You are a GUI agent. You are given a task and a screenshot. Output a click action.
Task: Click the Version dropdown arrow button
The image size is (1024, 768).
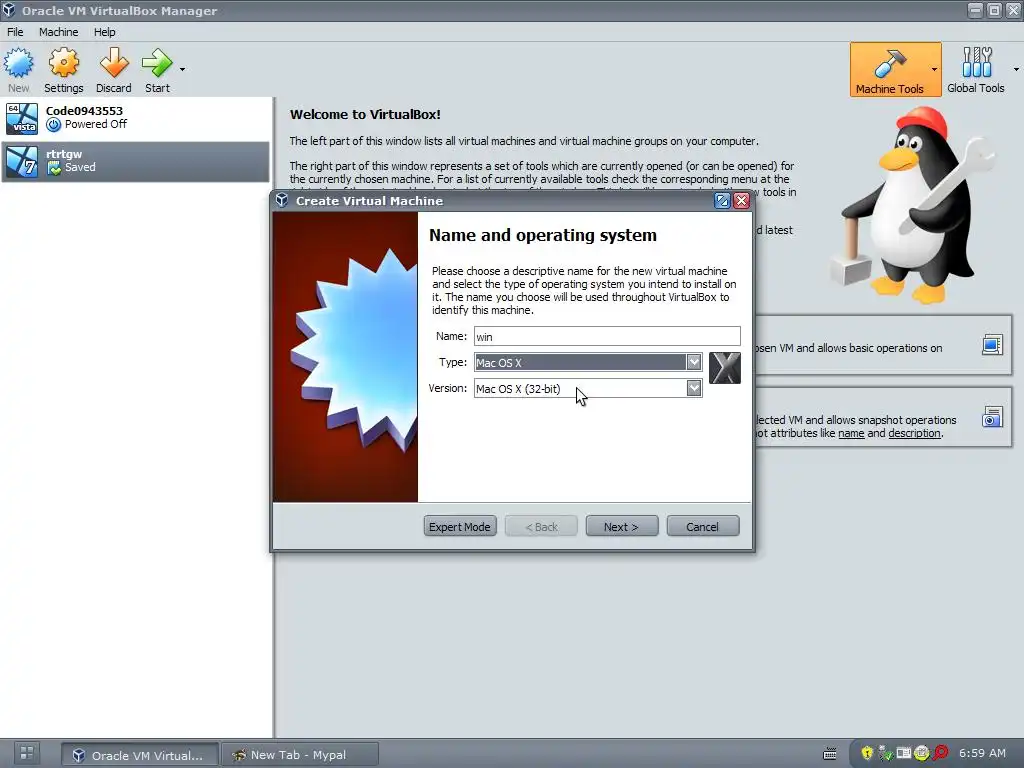[x=694, y=389]
